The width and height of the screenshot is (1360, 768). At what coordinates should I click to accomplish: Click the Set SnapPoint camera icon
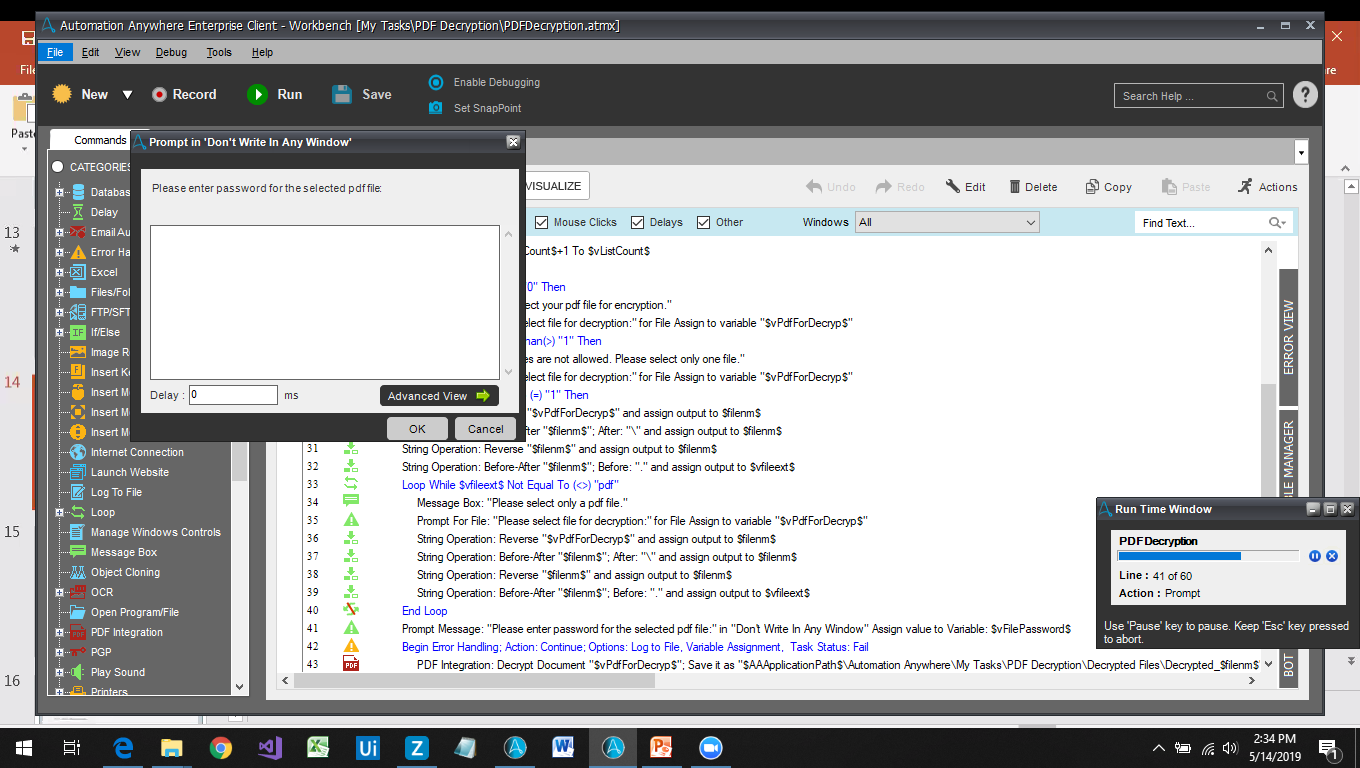pyautogui.click(x=436, y=108)
